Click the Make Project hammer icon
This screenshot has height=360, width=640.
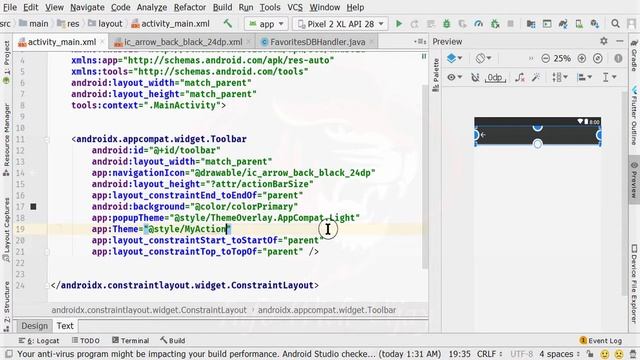pyautogui.click(x=228, y=24)
